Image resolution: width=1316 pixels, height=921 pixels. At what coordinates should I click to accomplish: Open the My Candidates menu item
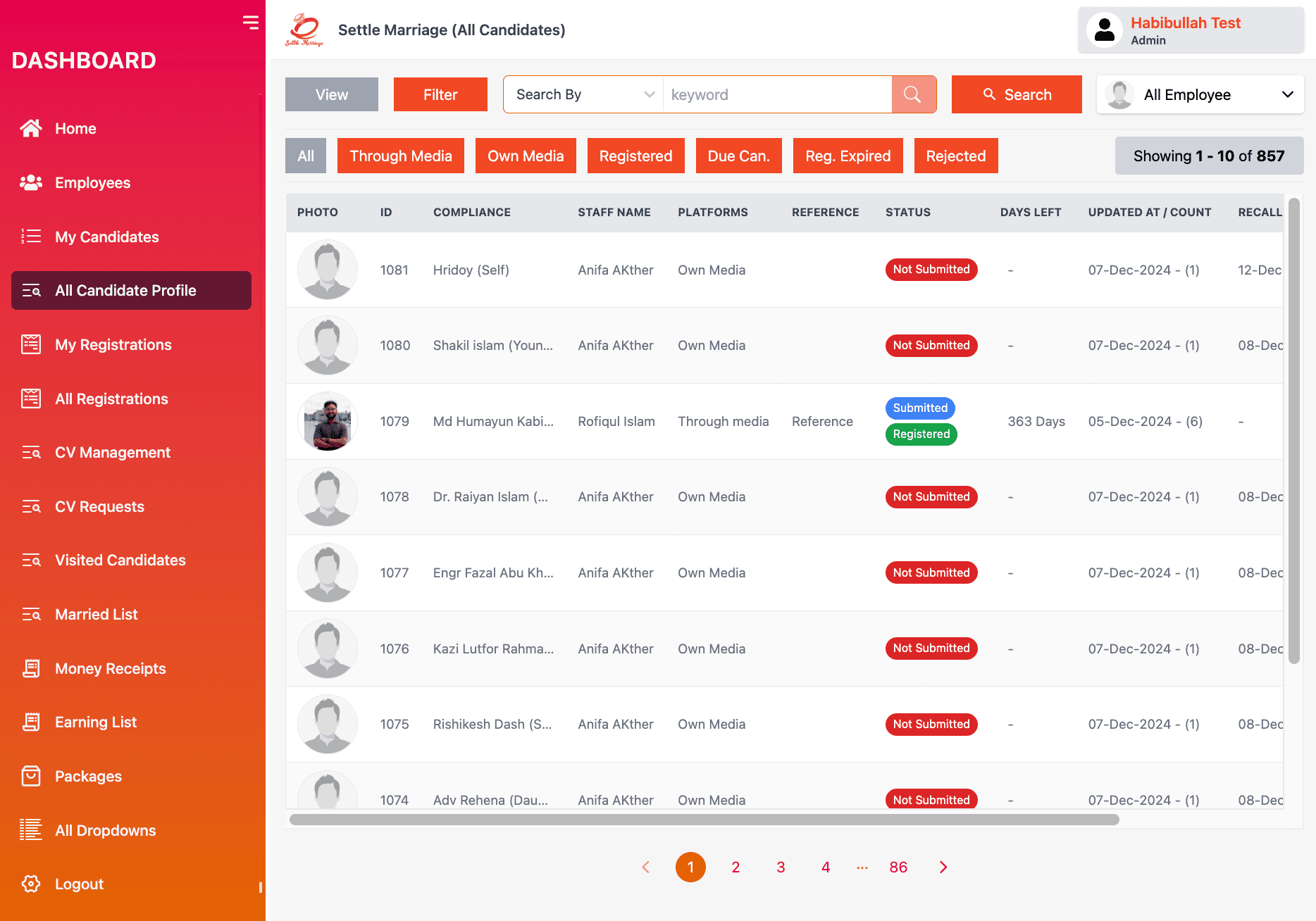coord(107,237)
